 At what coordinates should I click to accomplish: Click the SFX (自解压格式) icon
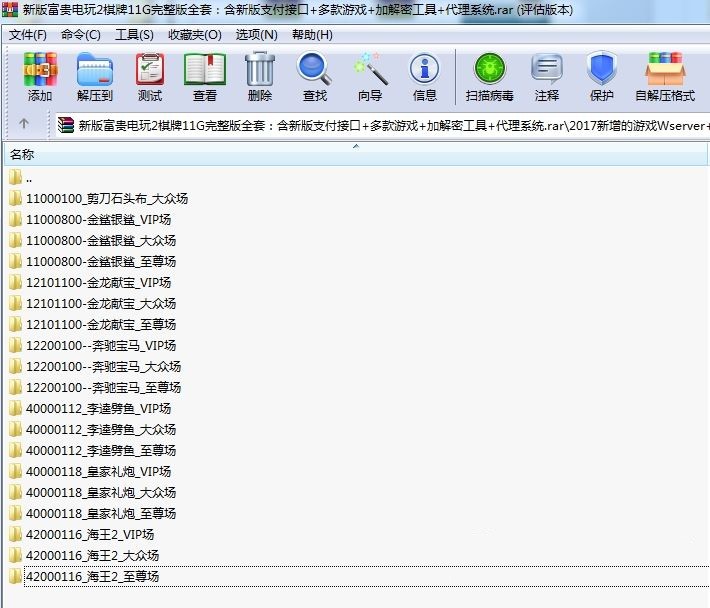[665, 77]
